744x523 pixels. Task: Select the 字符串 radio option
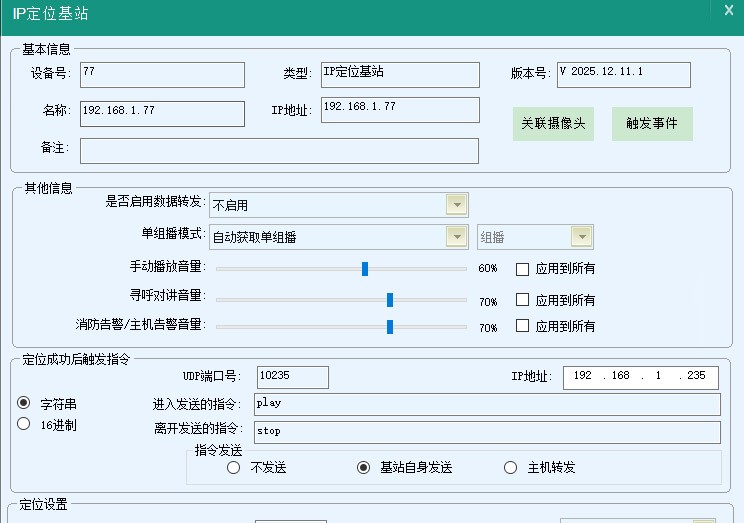coord(24,403)
